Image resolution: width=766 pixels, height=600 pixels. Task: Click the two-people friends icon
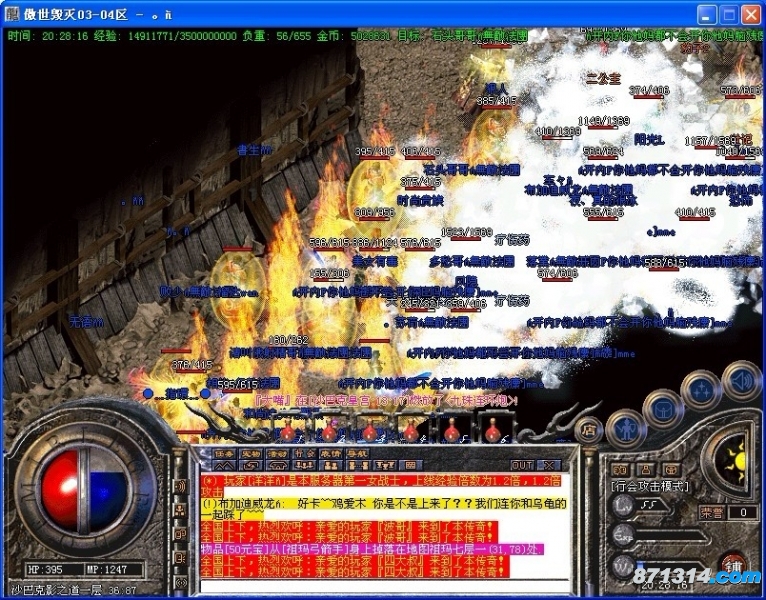330,465
